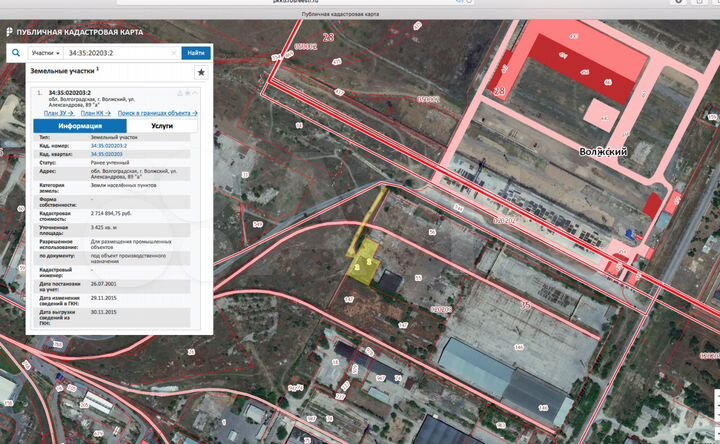This screenshot has height=444, width=720.
Task: Open the План ЗУ link
Action: tap(59, 113)
